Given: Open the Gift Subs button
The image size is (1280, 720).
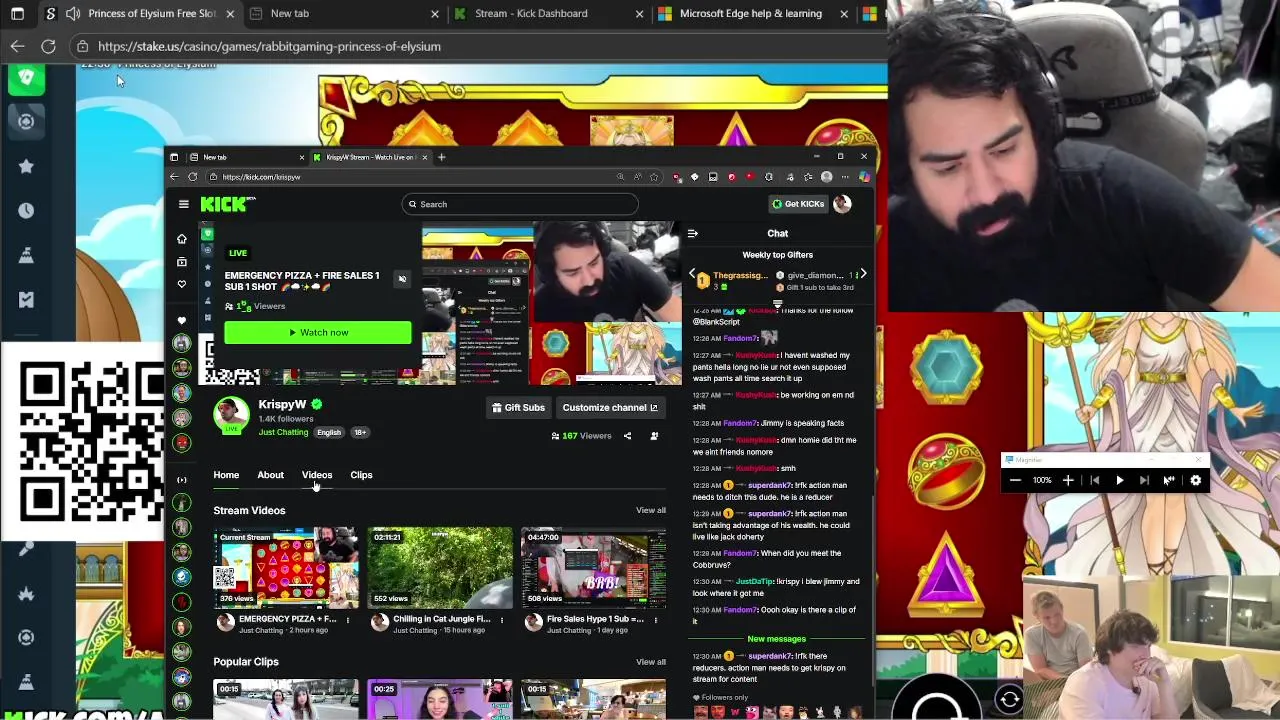Looking at the screenshot, I should click(518, 407).
